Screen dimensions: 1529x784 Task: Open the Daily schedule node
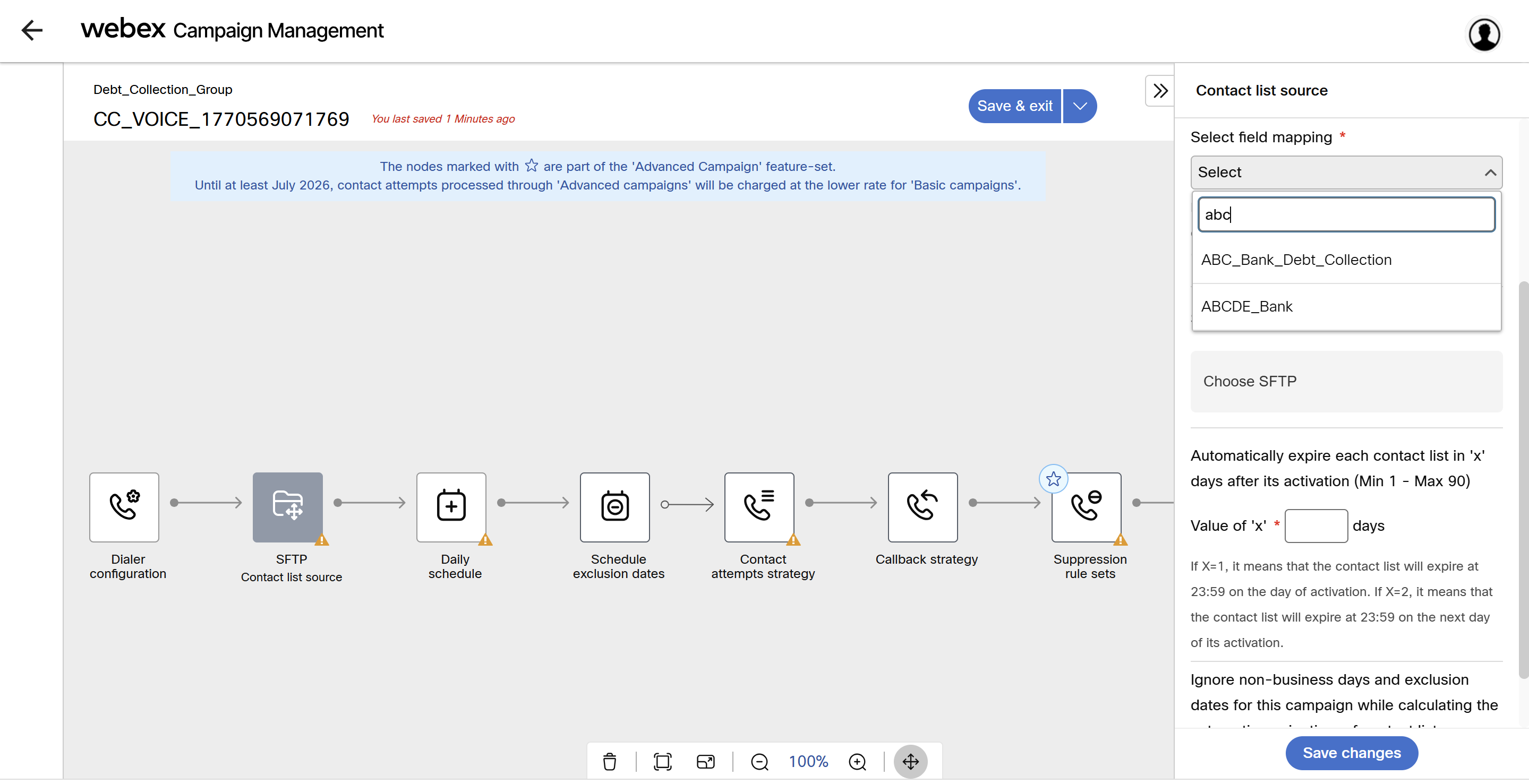click(x=451, y=506)
